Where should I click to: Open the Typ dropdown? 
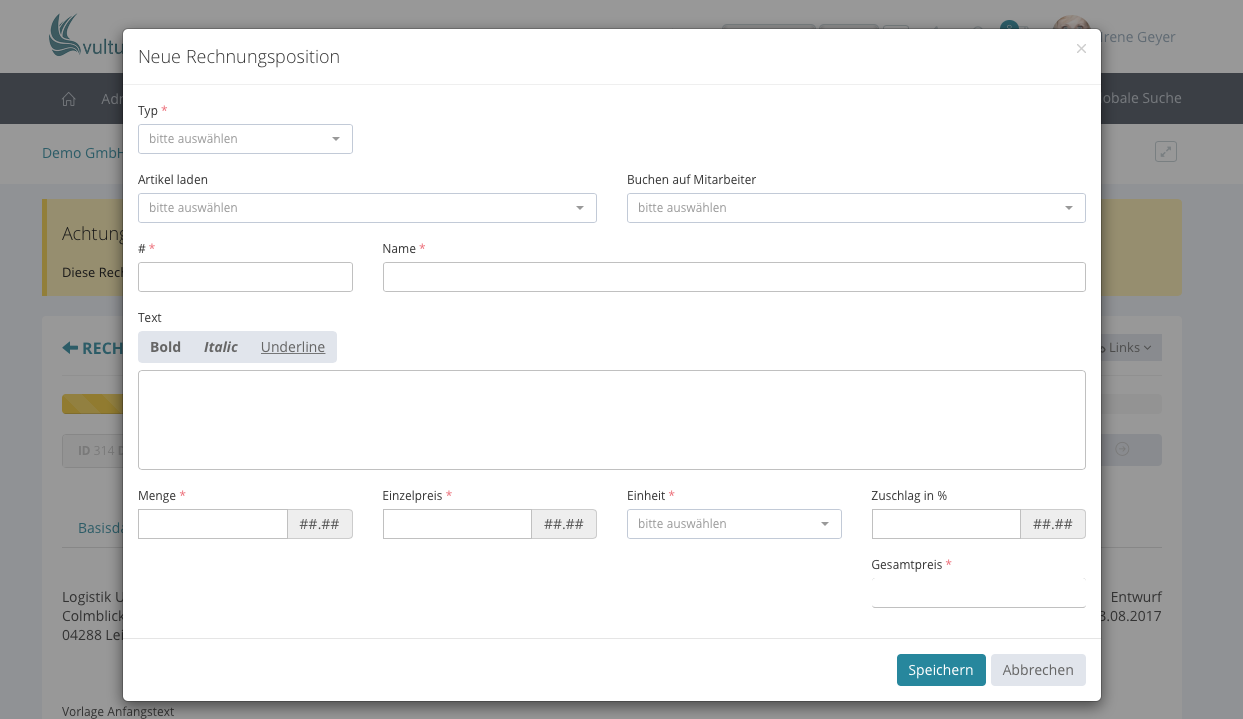[x=245, y=139]
